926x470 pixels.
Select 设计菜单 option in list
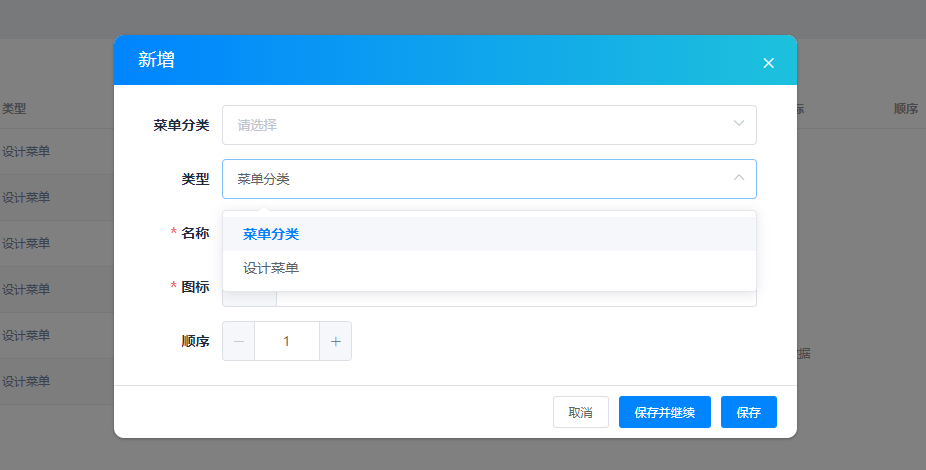(x=489, y=268)
